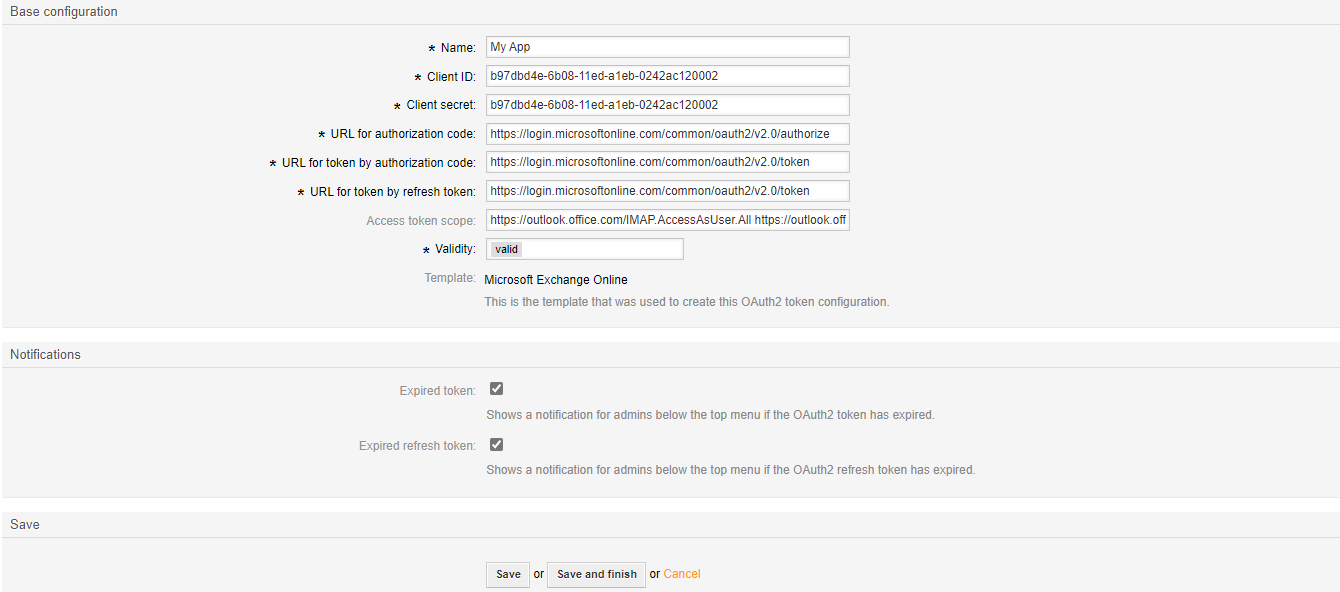Click the Save button
This screenshot has height=592, width=1340.
coord(507,574)
